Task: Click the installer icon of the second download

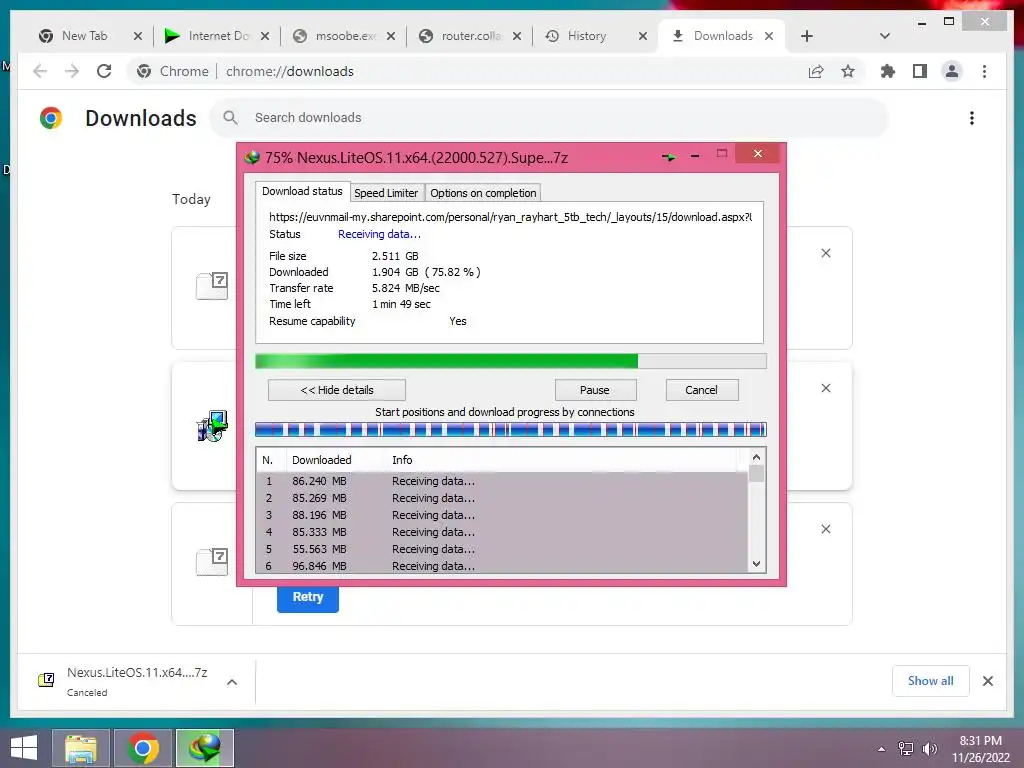Action: pyautogui.click(x=212, y=426)
